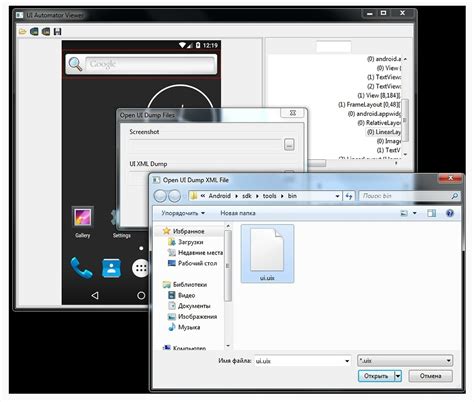This screenshot has height=402, width=474.
Task: Click the Back arrow in the Open UI Dump XML File dialog
Action: (x=160, y=196)
